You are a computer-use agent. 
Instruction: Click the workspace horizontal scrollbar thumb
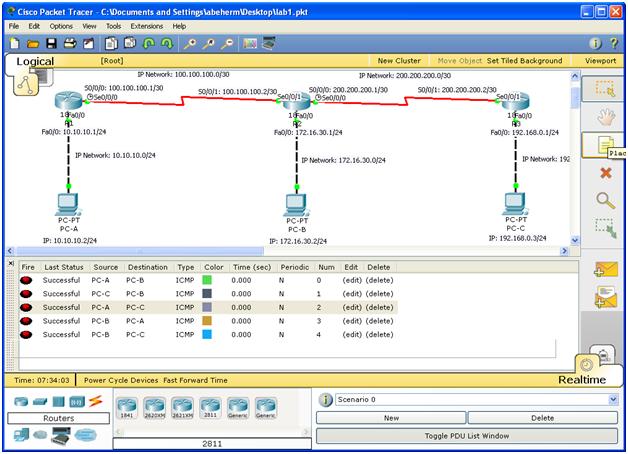coord(140,251)
